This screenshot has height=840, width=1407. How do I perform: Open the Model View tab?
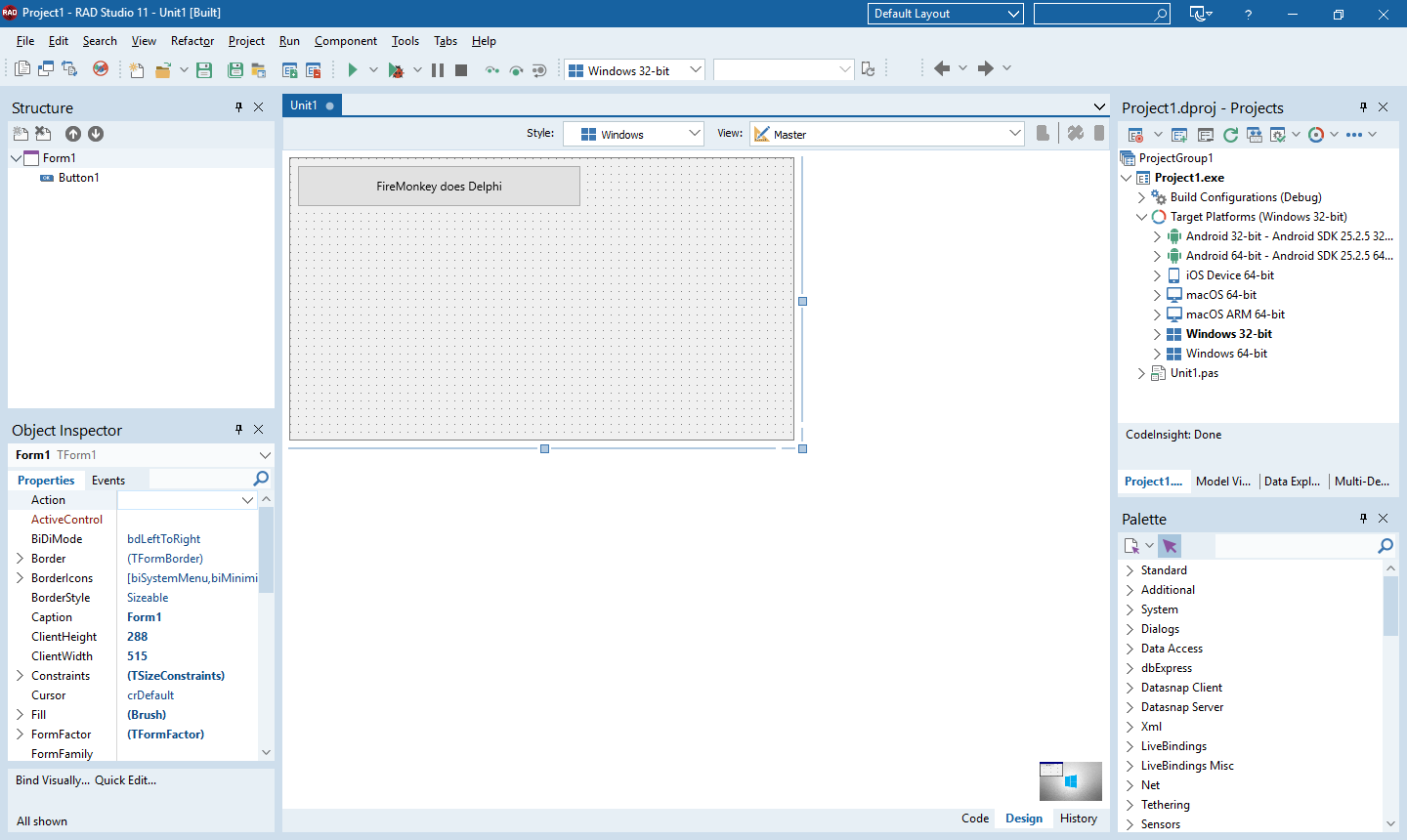click(1223, 482)
